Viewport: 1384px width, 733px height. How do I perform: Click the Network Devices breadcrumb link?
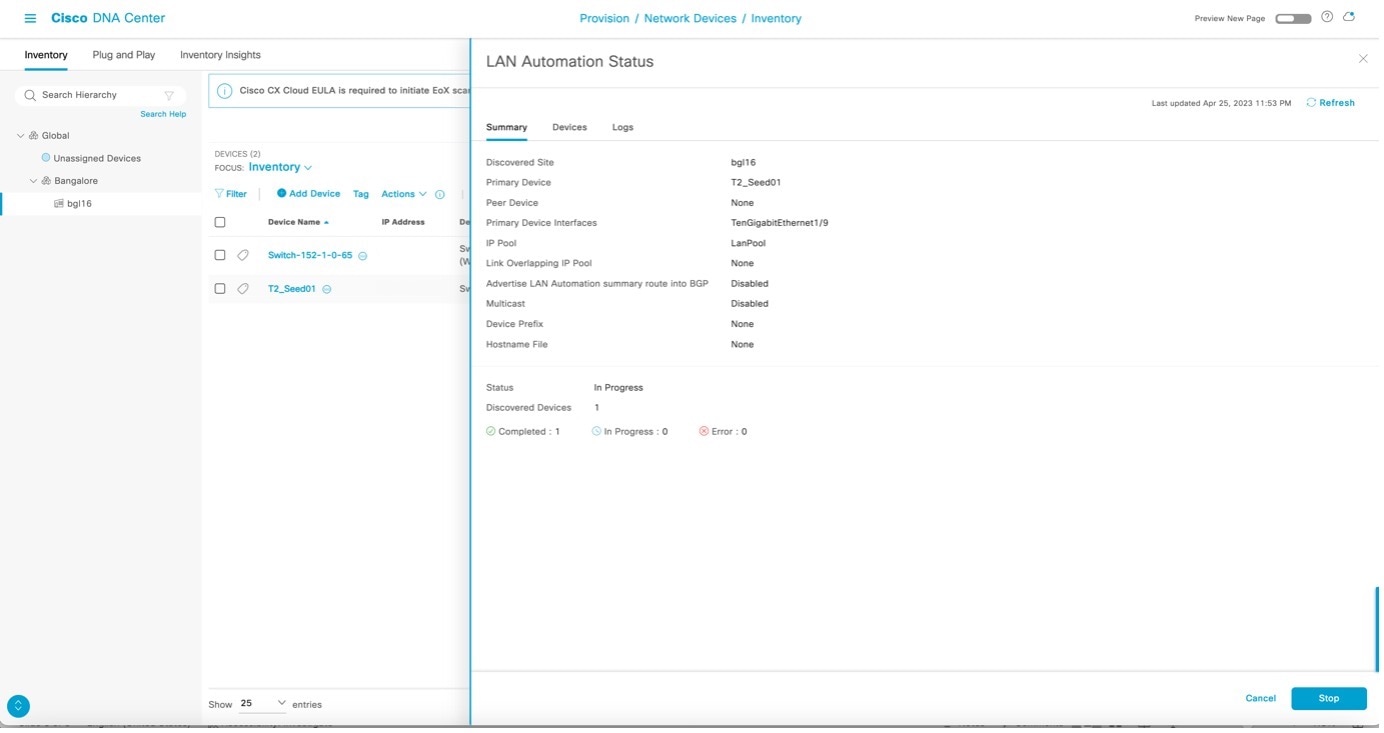[690, 18]
